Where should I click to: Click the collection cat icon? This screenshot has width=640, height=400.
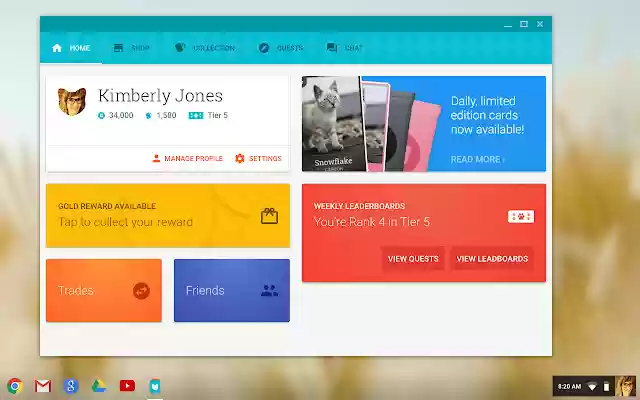(x=180, y=48)
